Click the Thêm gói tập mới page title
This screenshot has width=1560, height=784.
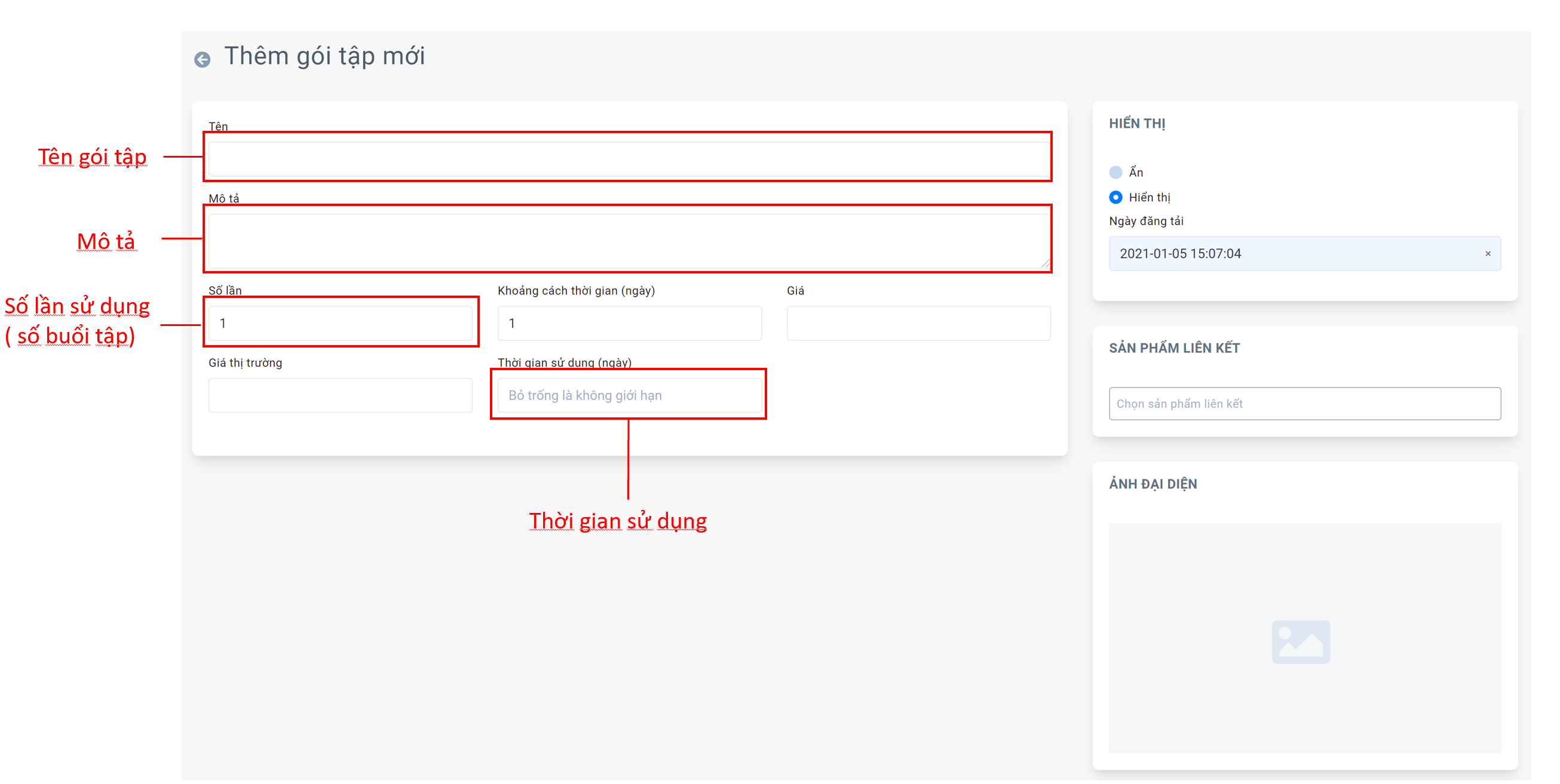324,56
